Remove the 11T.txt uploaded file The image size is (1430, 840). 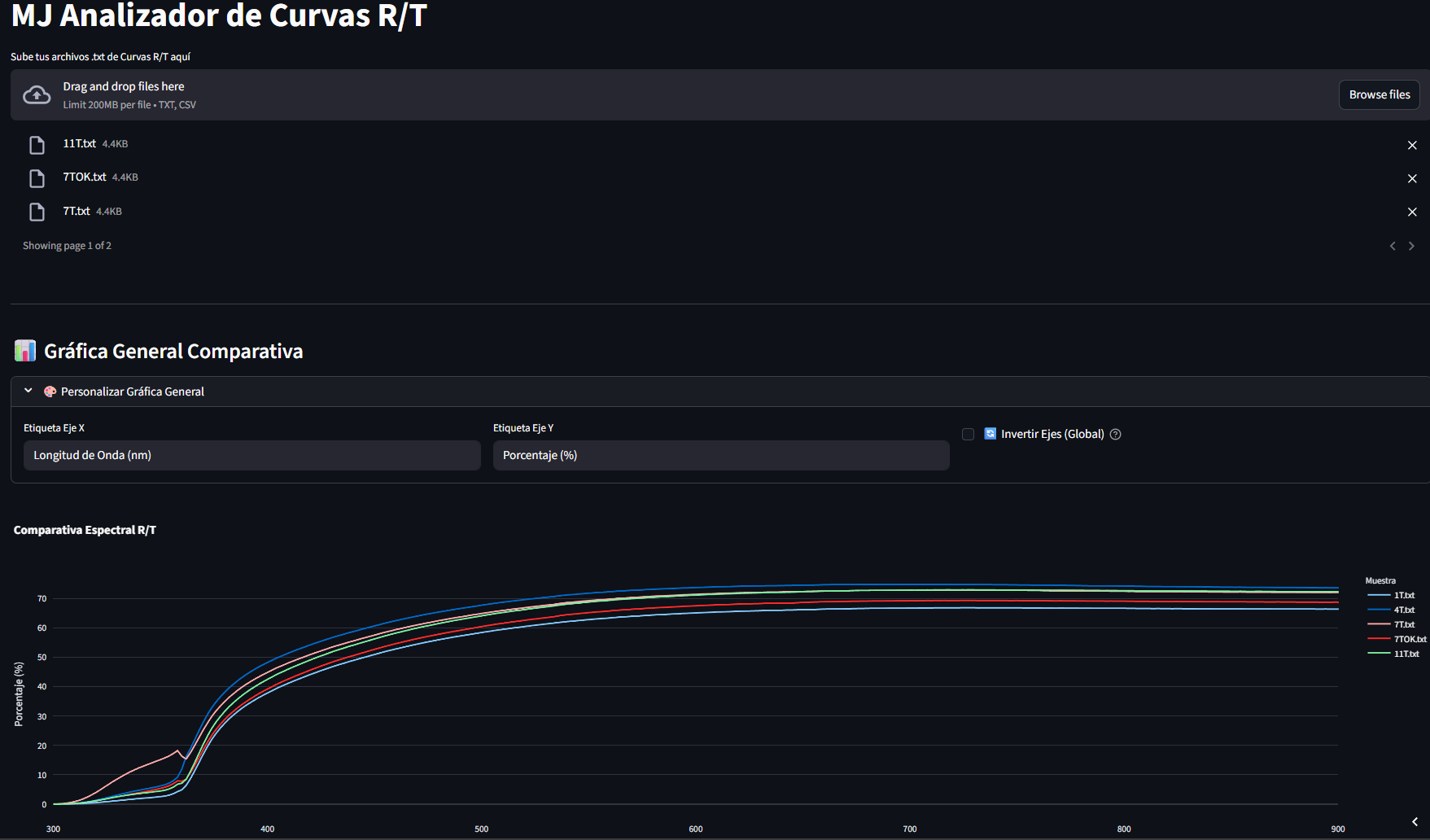click(1412, 145)
